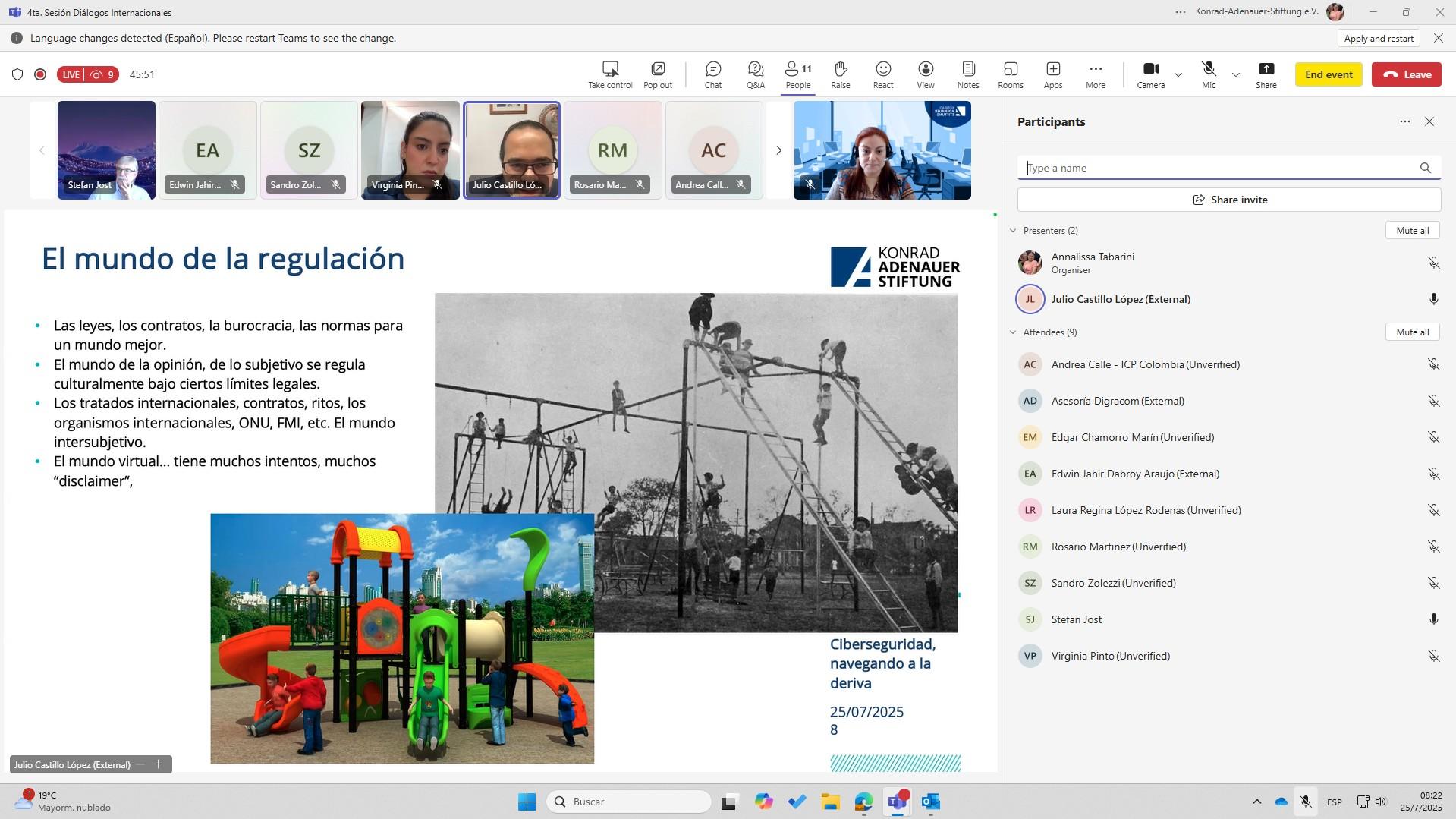
Task: Open the More menu in toolbar
Action: click(x=1095, y=74)
